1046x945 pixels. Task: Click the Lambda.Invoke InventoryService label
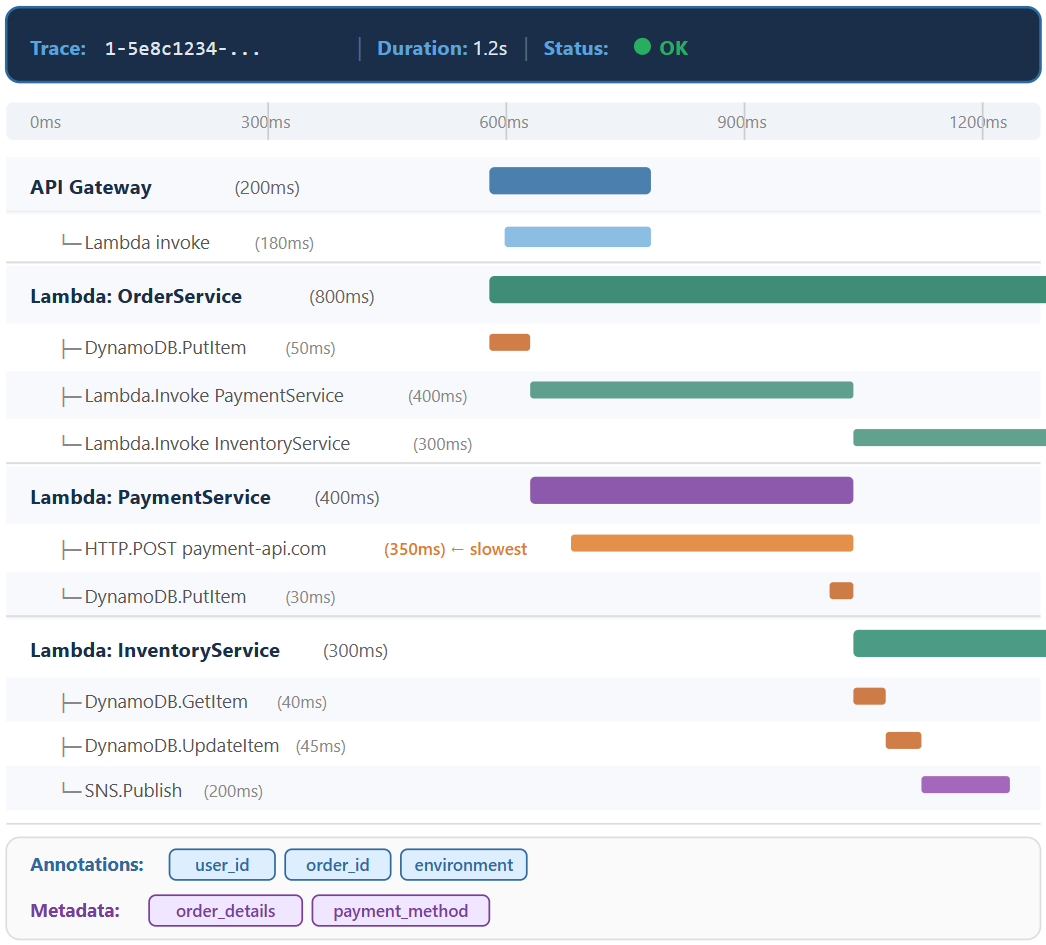click(x=217, y=444)
